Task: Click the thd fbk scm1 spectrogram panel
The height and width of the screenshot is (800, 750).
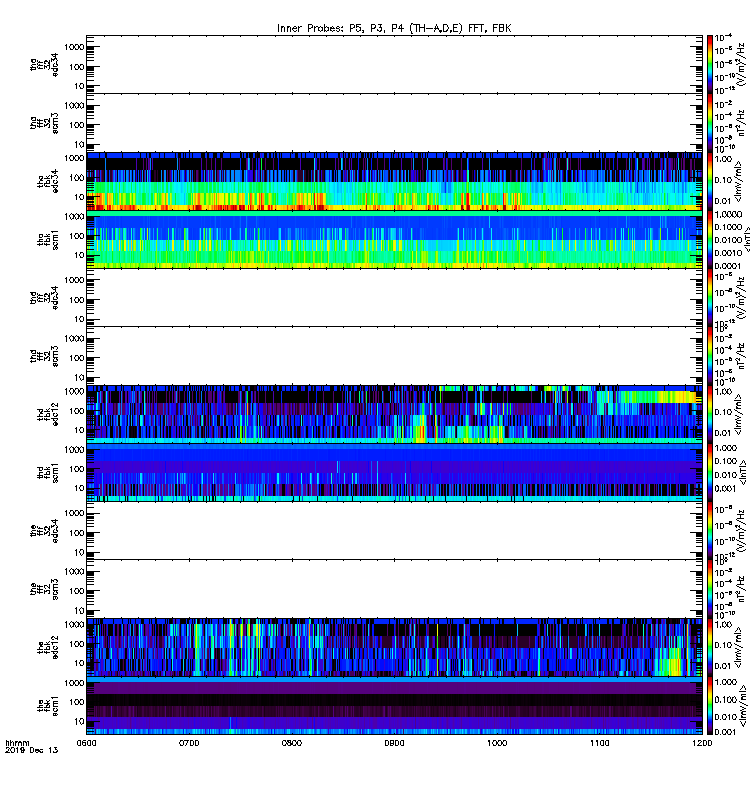Action: click(x=394, y=472)
